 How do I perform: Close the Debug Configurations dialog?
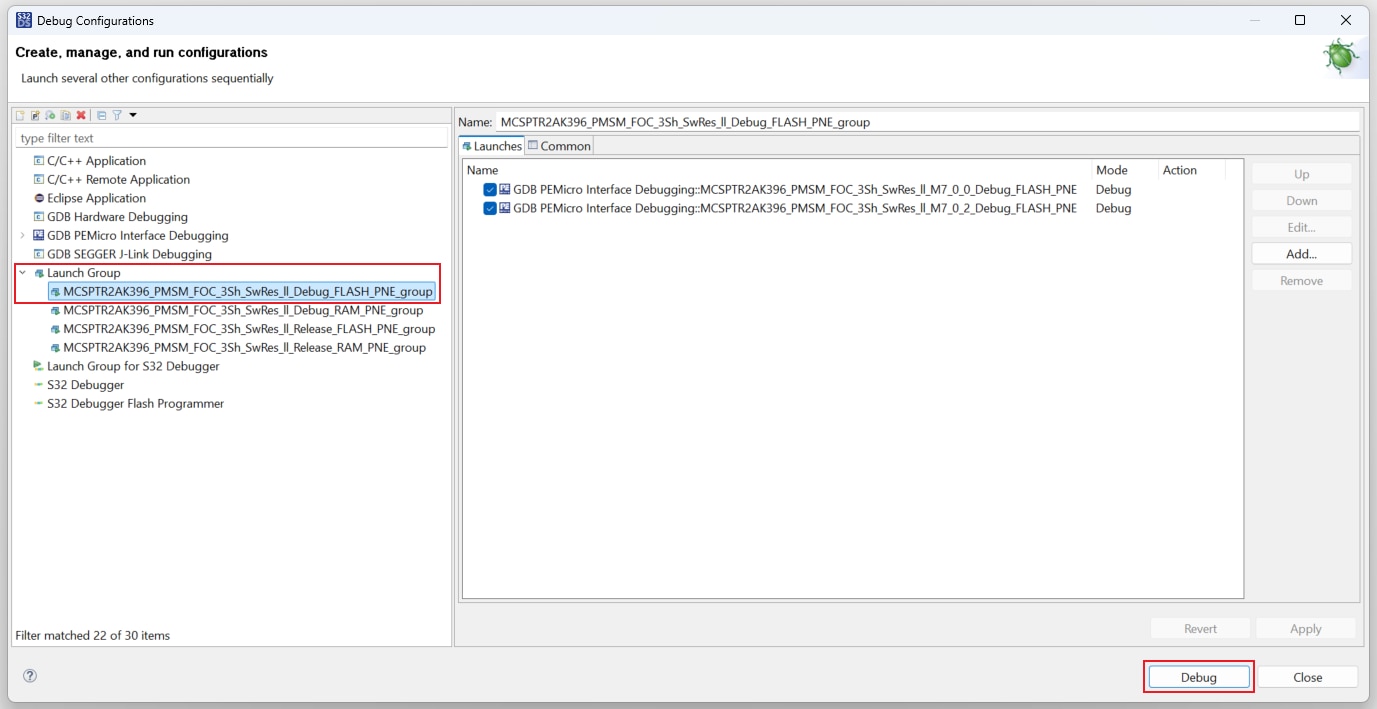[x=1308, y=677]
